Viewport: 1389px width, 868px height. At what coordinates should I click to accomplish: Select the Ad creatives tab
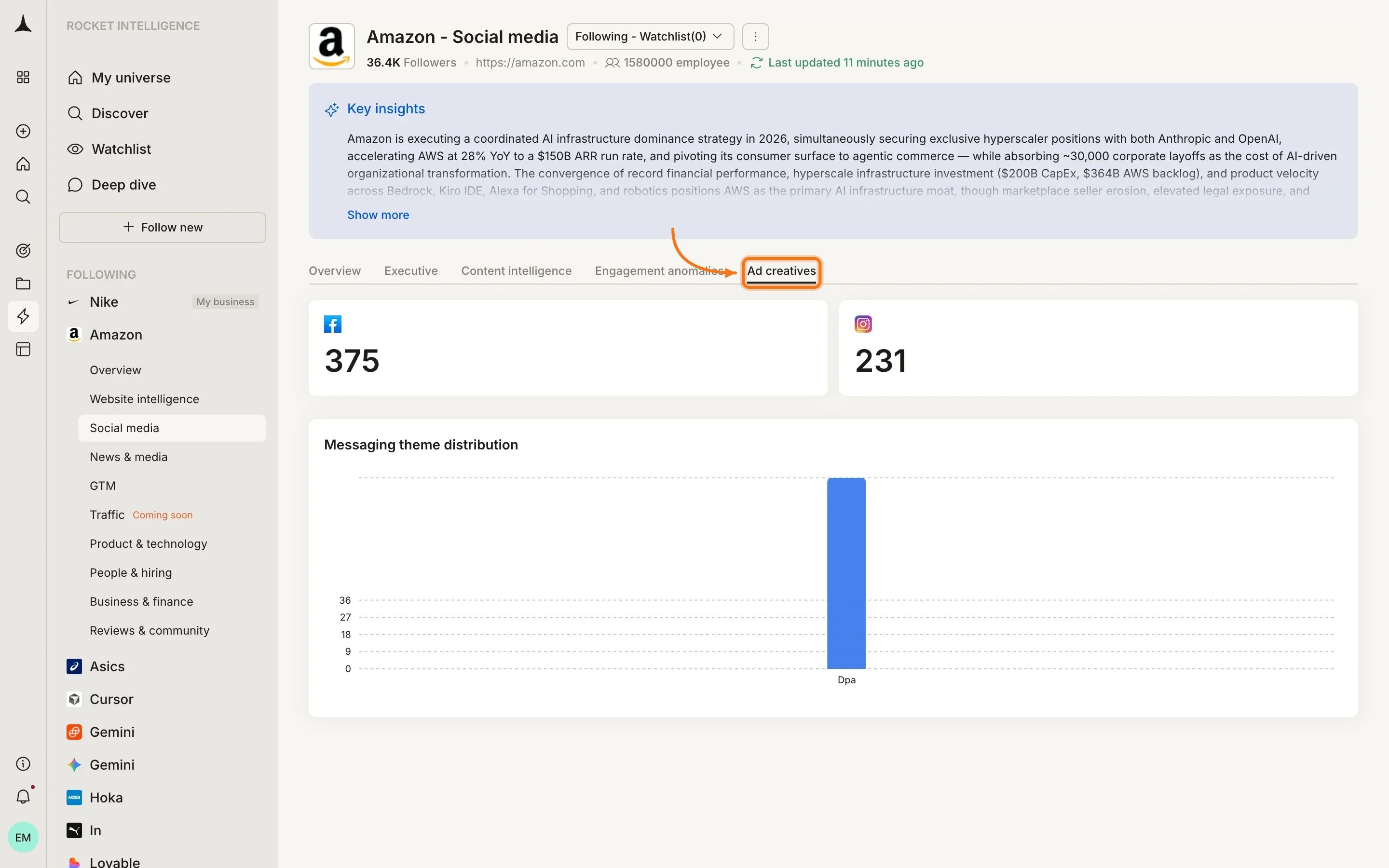[781, 271]
